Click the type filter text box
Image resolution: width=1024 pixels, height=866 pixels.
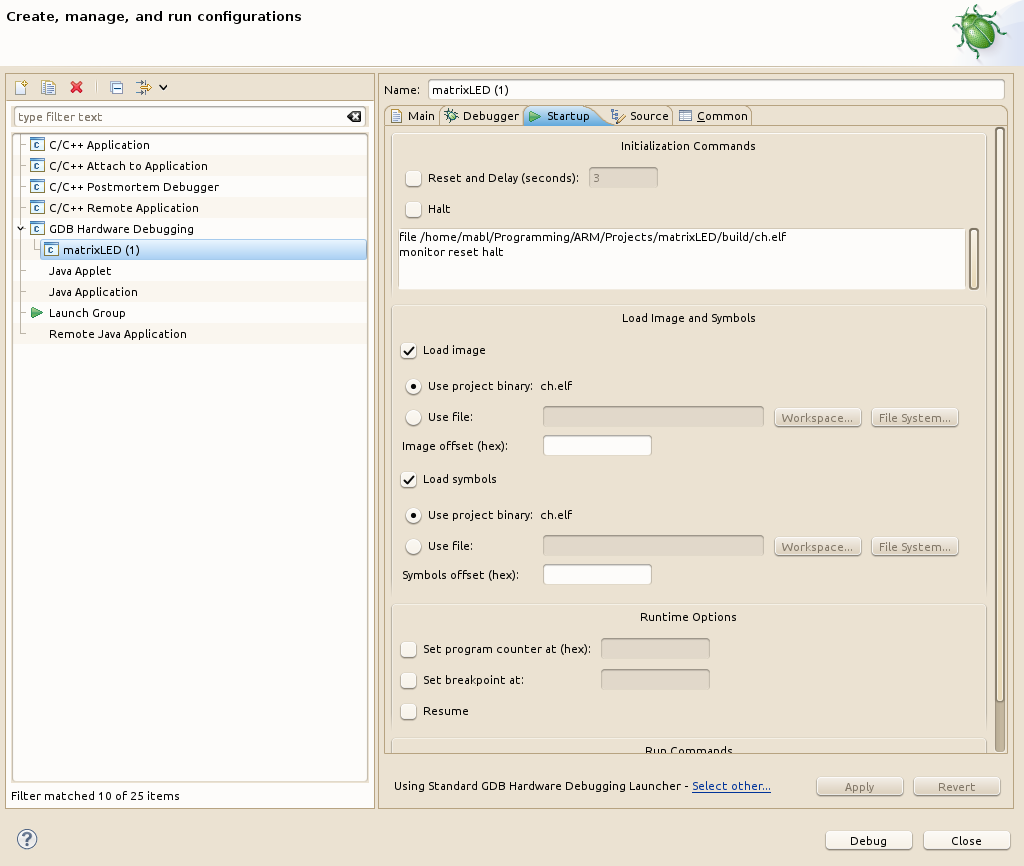(189, 116)
